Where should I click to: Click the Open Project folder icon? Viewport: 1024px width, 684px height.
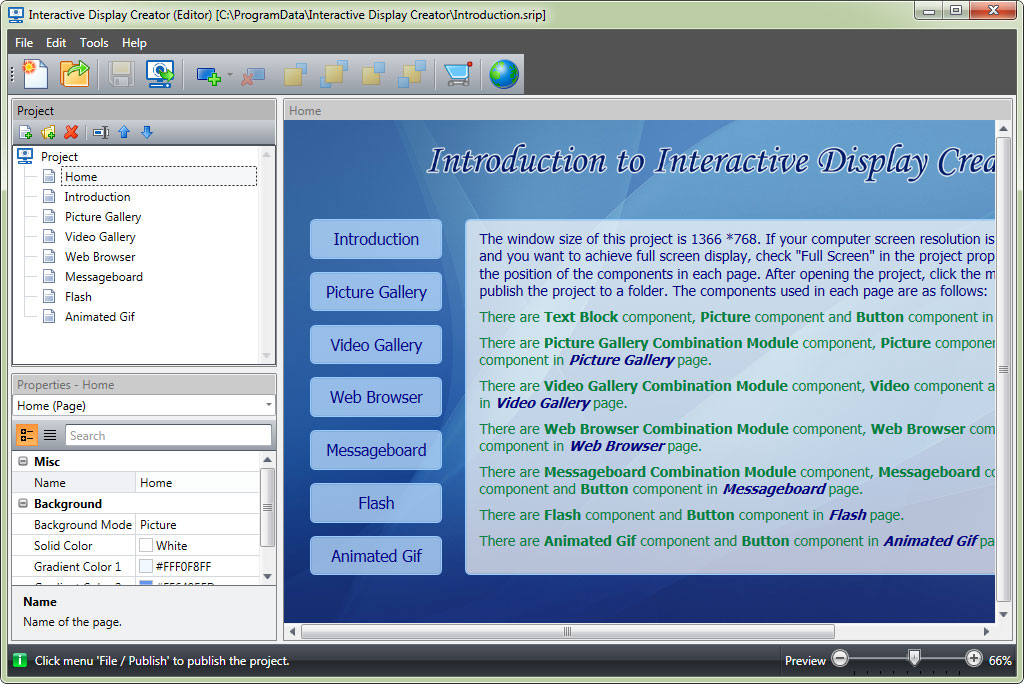[75, 74]
